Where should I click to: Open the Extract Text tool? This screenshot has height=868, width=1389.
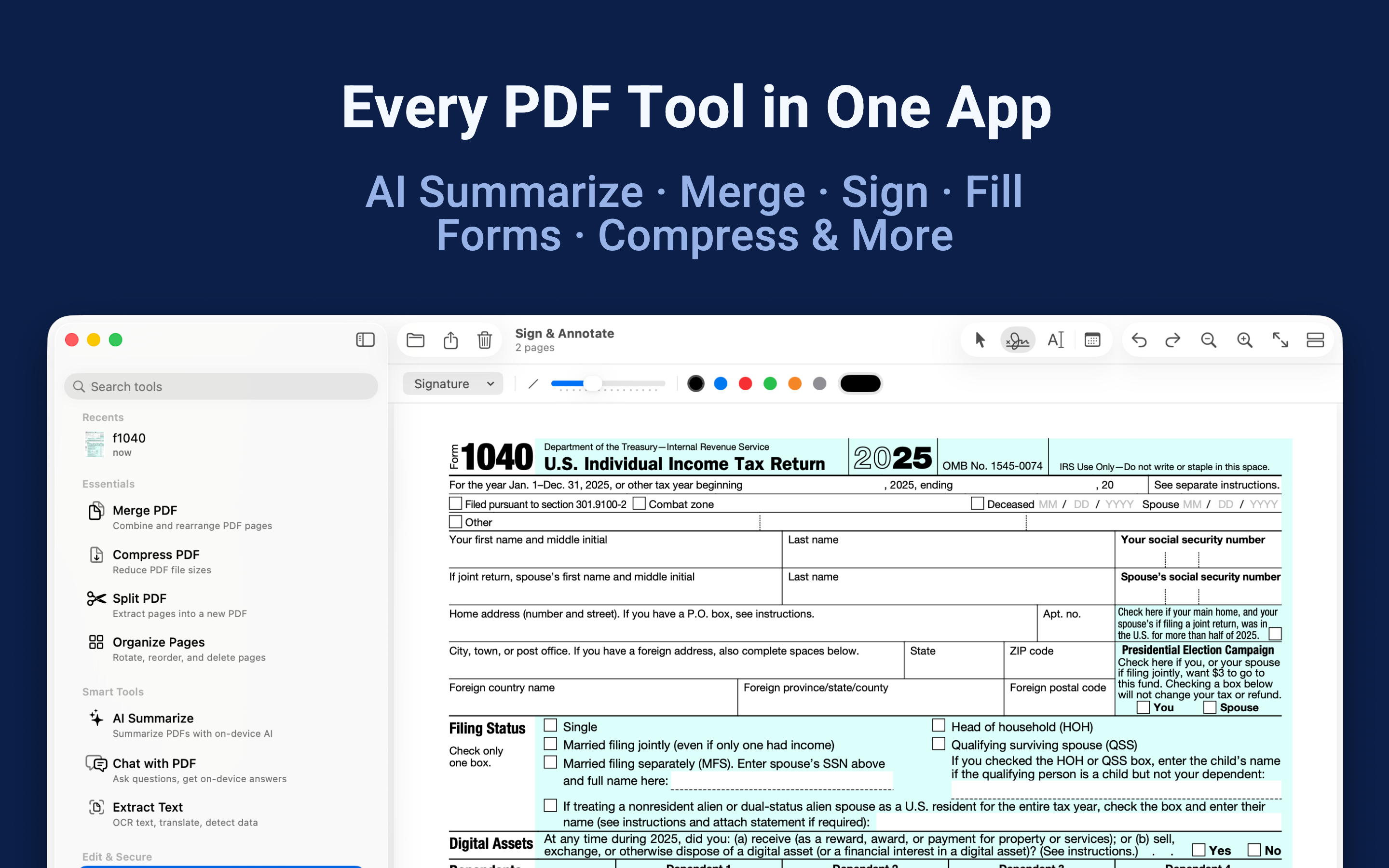point(221,814)
